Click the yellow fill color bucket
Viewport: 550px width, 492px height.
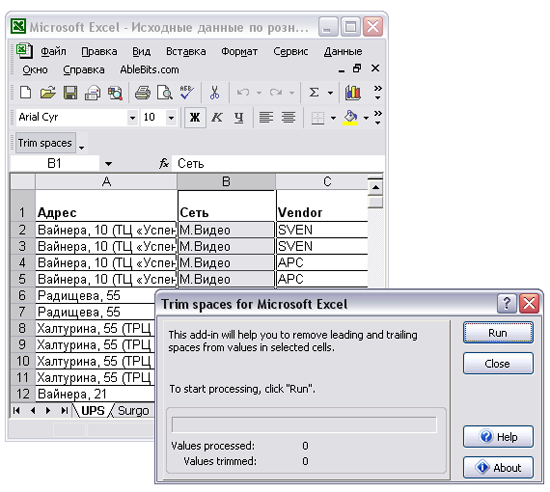click(x=350, y=117)
